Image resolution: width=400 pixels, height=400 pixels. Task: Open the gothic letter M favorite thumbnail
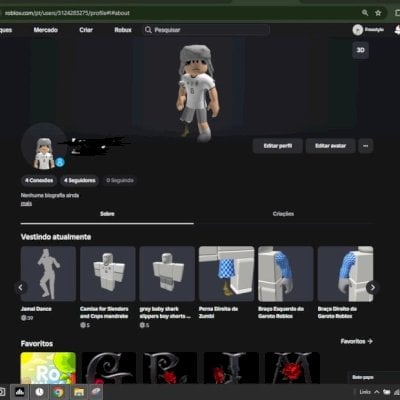292,368
